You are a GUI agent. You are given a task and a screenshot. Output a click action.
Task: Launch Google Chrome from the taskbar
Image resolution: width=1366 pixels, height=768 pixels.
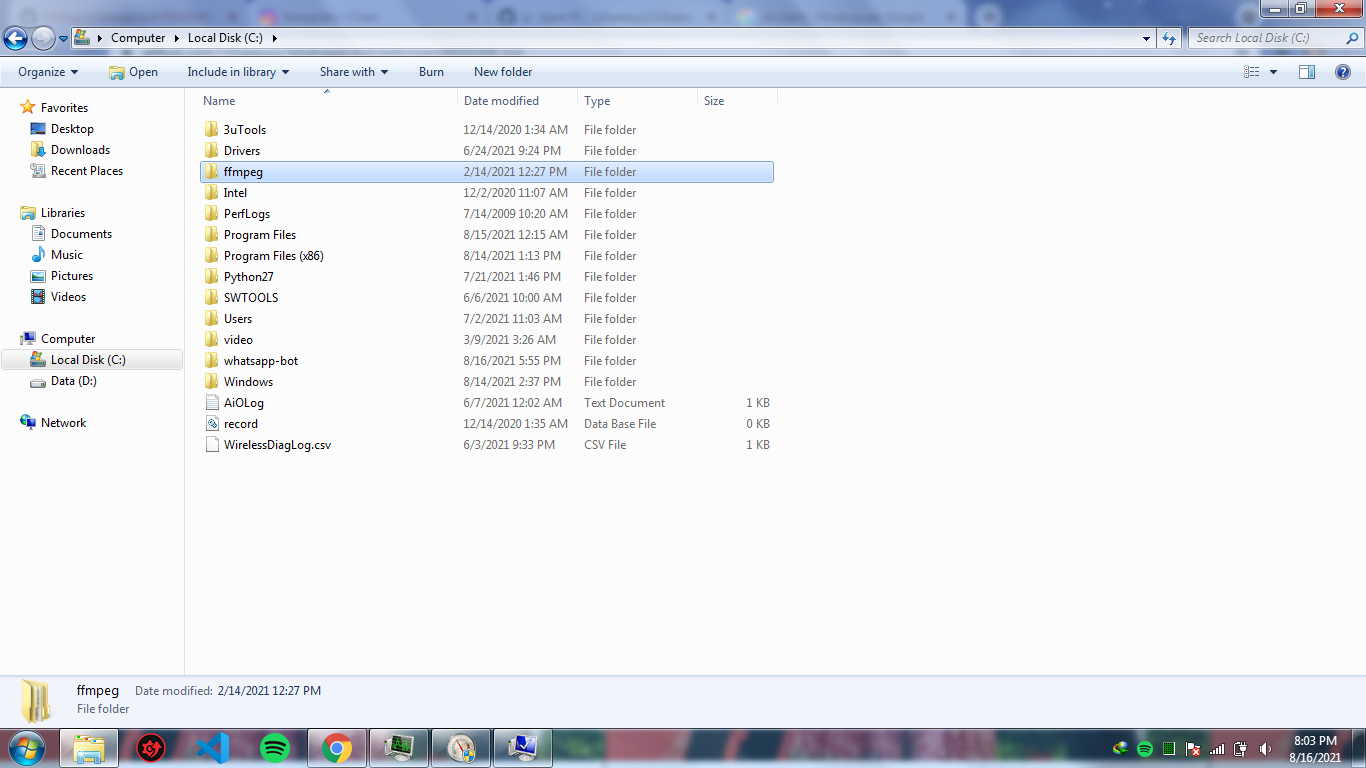click(337, 747)
